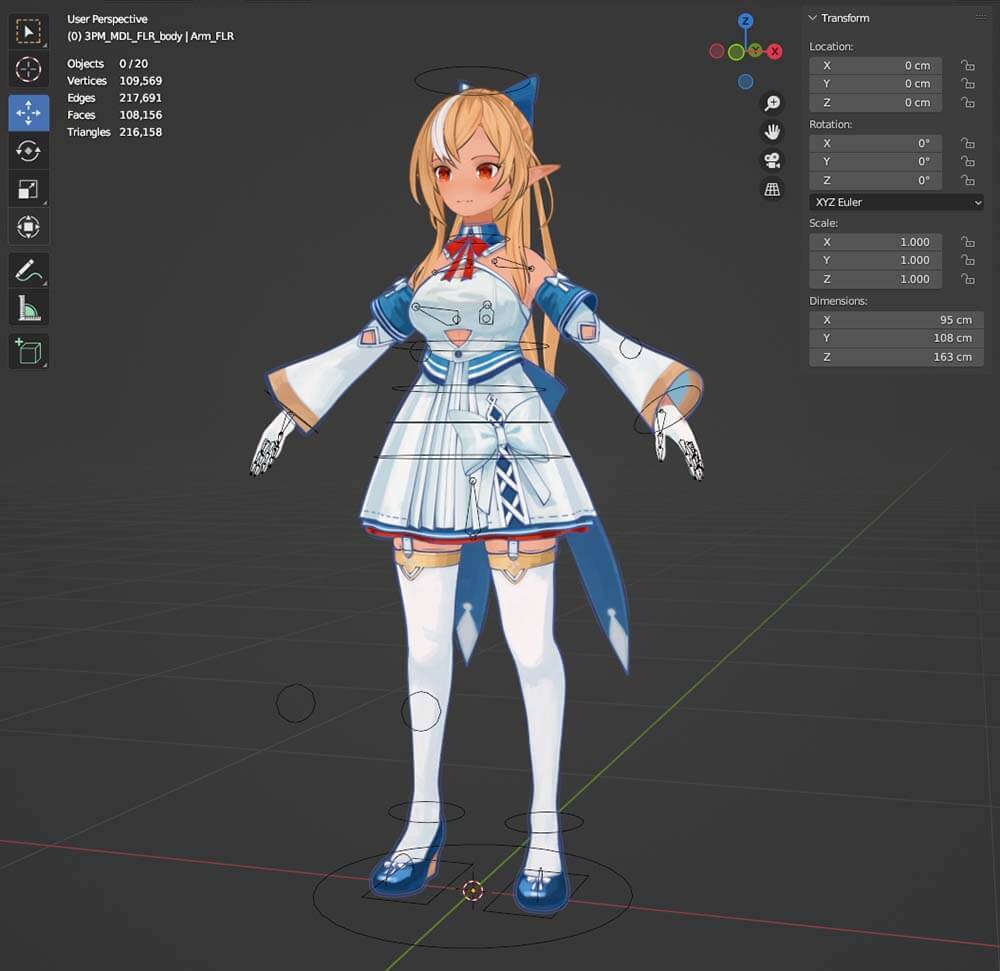Click the zoom magnifier viewport icon
The height and width of the screenshot is (971, 1000).
point(772,103)
